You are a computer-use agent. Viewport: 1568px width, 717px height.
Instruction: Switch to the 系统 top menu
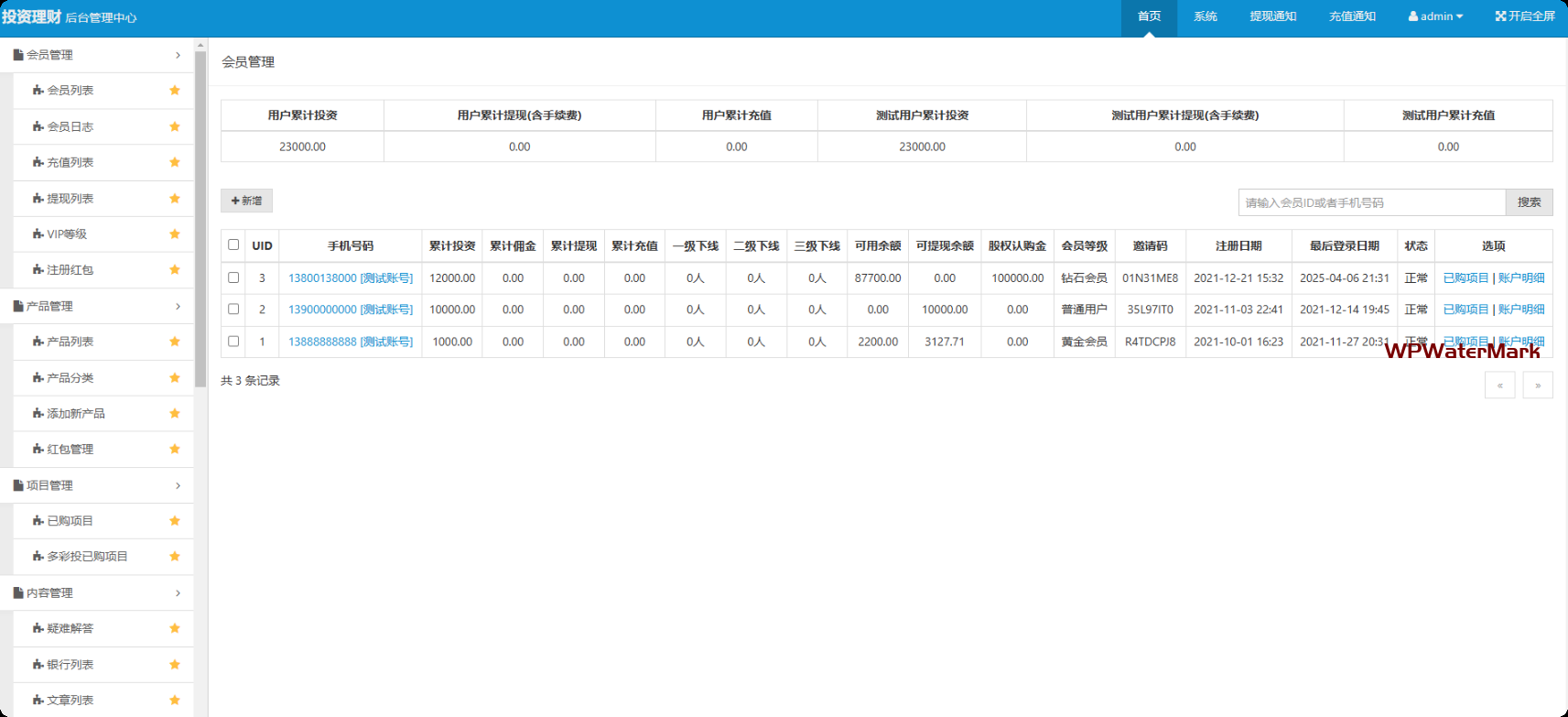pyautogui.click(x=1205, y=16)
